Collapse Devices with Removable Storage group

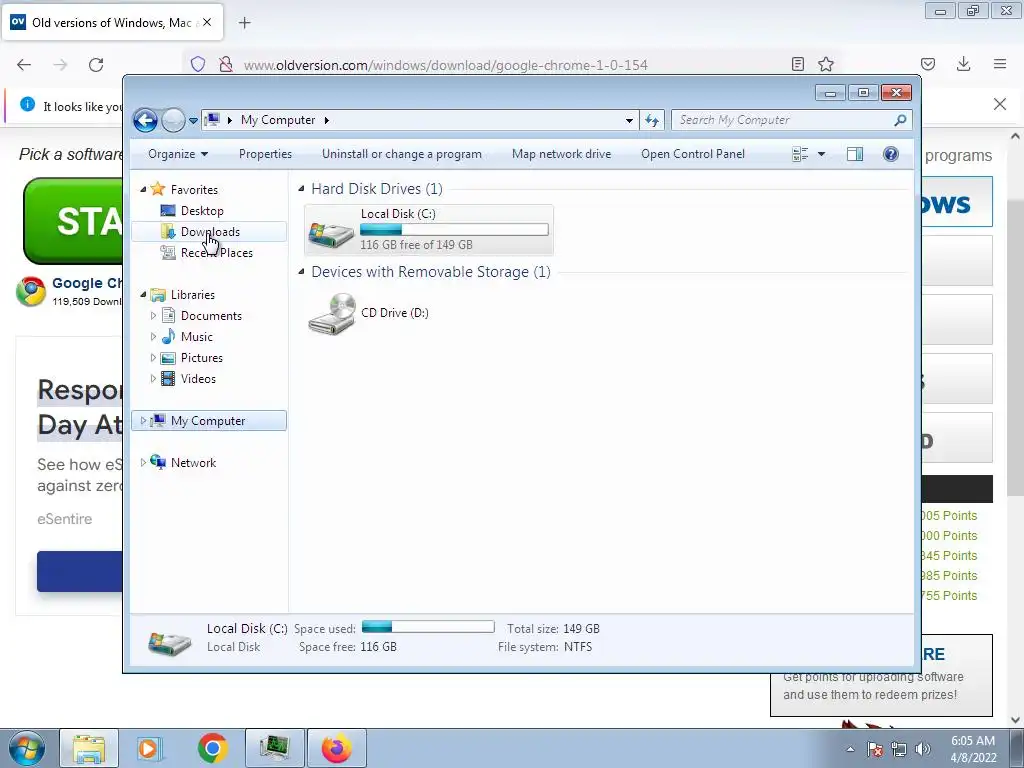point(301,272)
